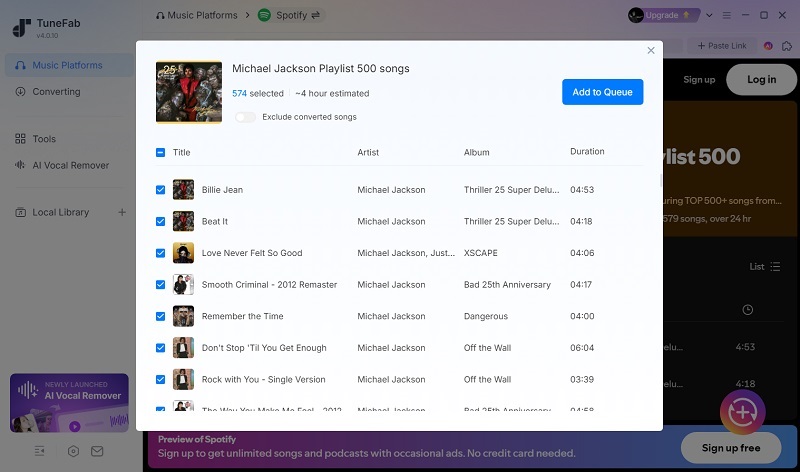Open the hamburger menu in title bar
Screen dimensions: 800x472
tap(727, 15)
